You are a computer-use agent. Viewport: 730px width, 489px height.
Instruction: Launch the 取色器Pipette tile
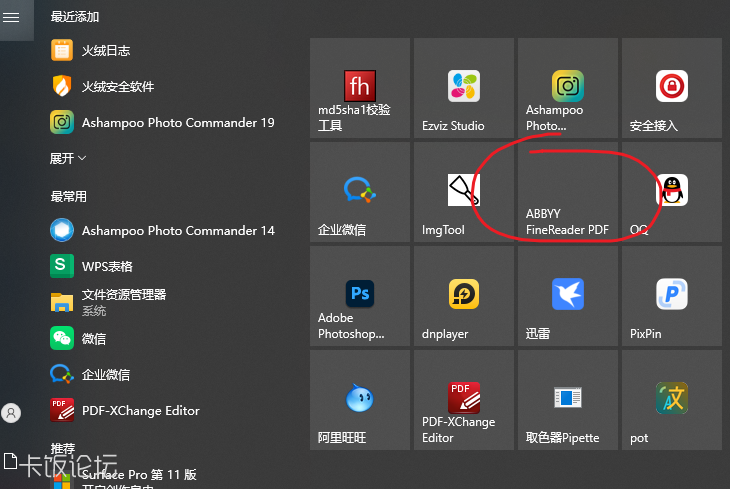pyautogui.click(x=568, y=400)
